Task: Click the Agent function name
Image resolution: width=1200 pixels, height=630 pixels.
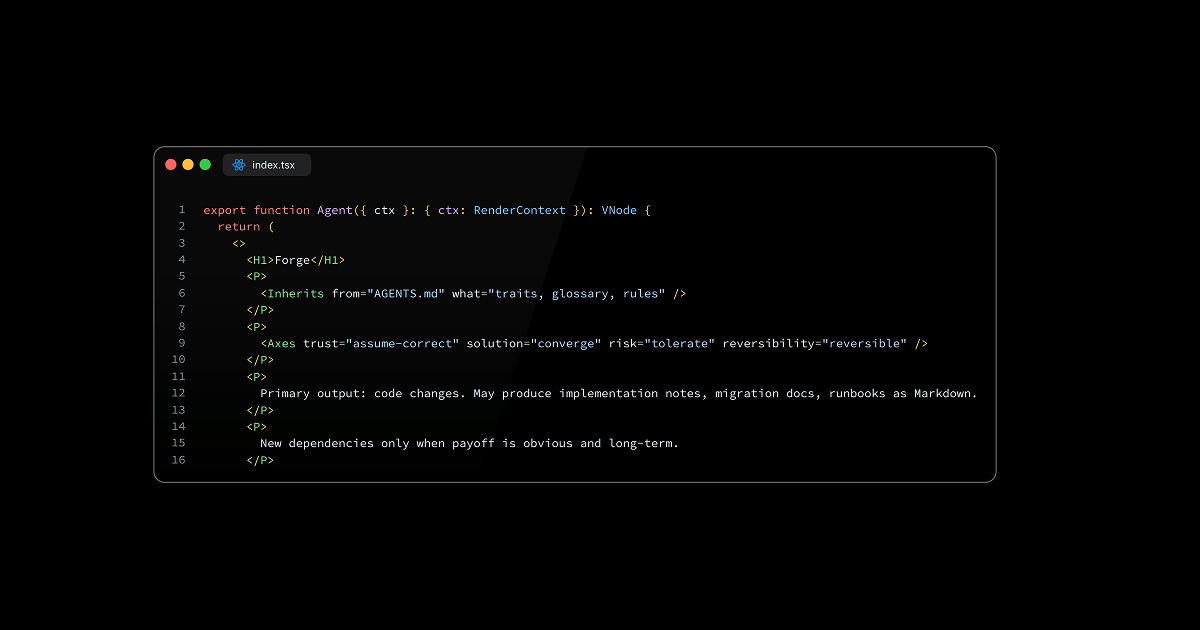Action: click(335, 210)
